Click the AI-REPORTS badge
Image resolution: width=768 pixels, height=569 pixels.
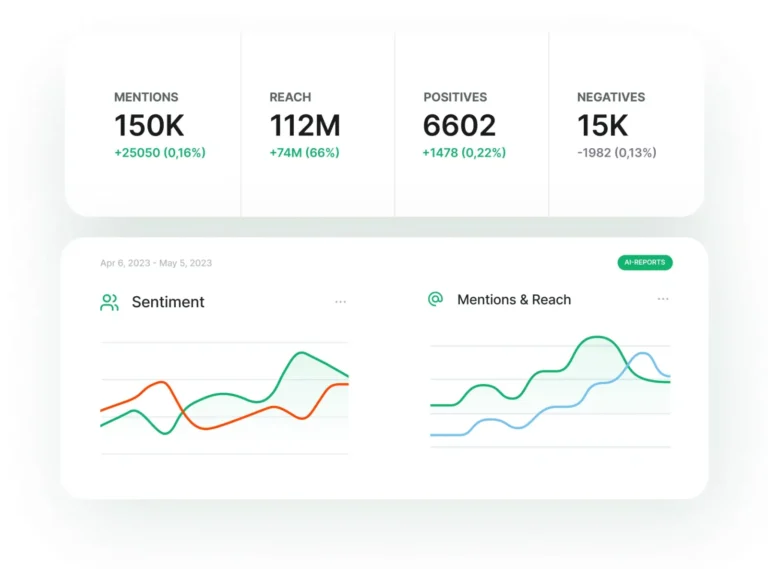point(645,262)
